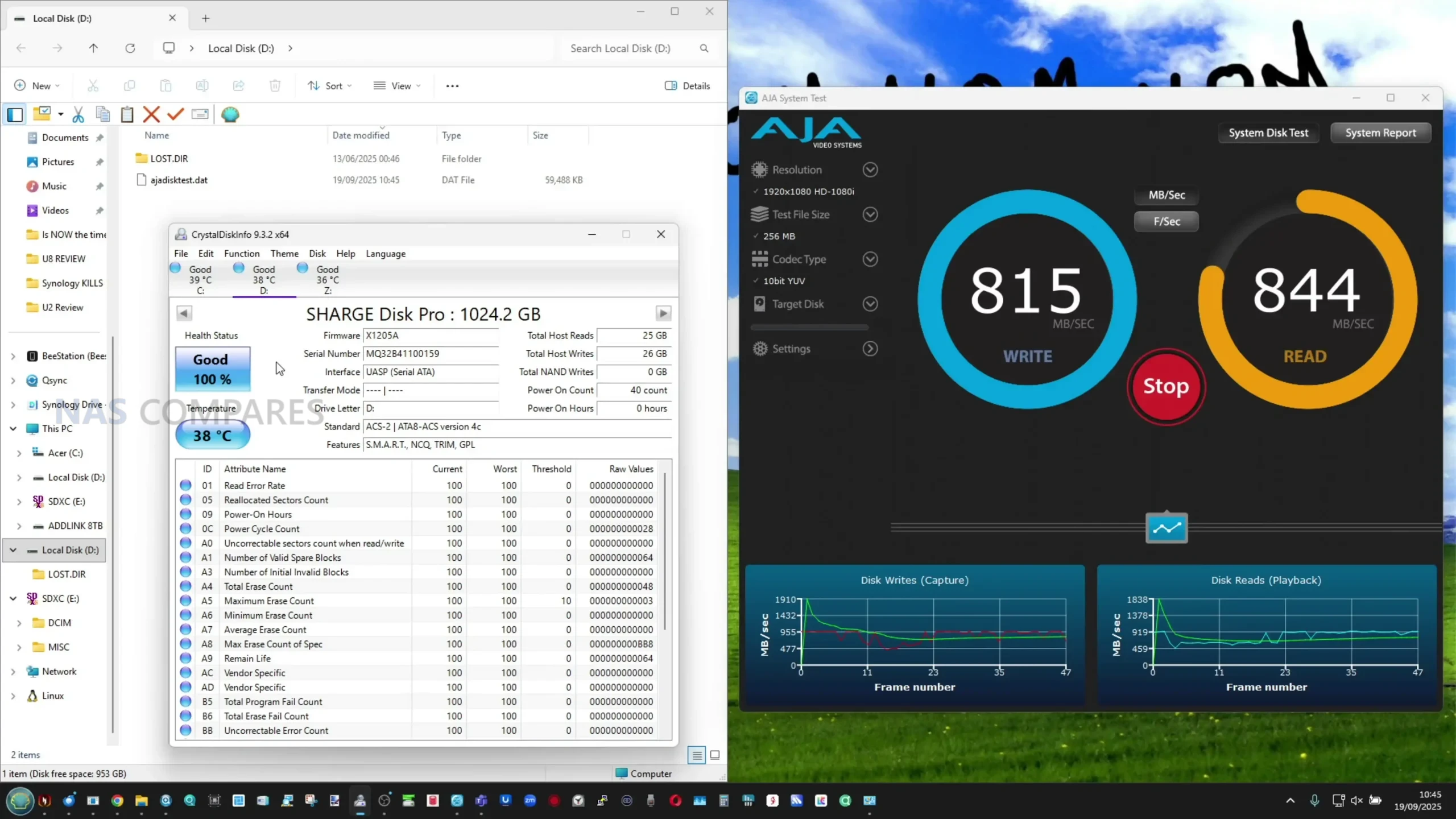The image size is (1456, 819).
Task: Select the C: drive tab at 39 °C
Action: point(200,279)
